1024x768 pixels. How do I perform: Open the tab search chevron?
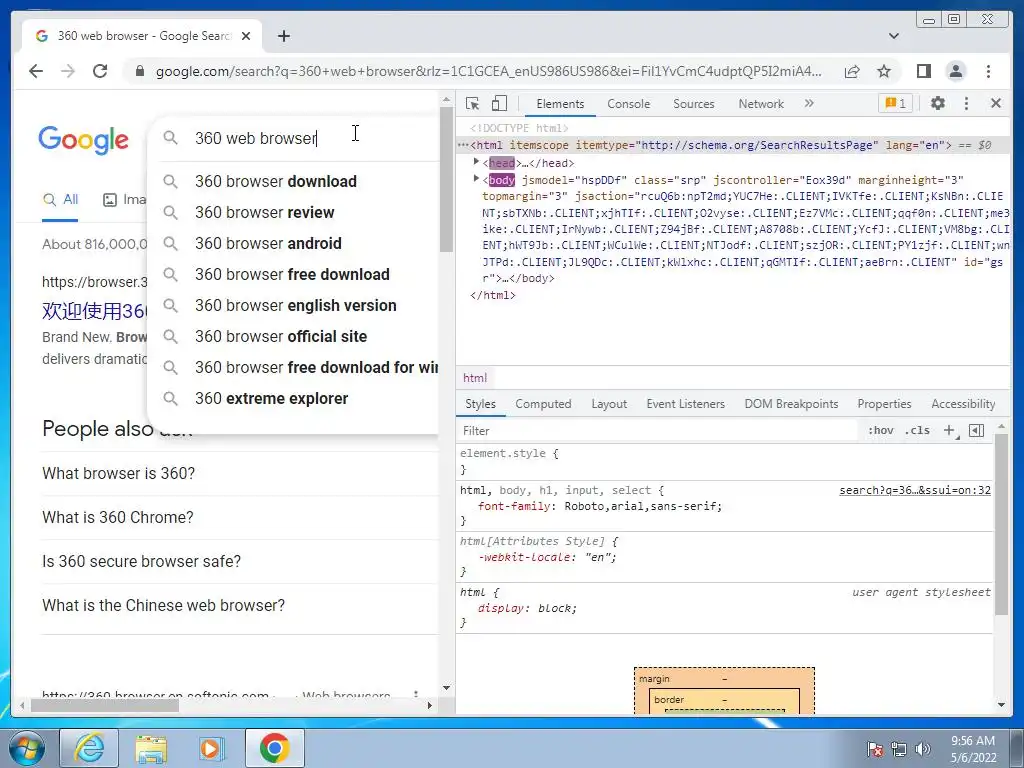pyautogui.click(x=894, y=36)
